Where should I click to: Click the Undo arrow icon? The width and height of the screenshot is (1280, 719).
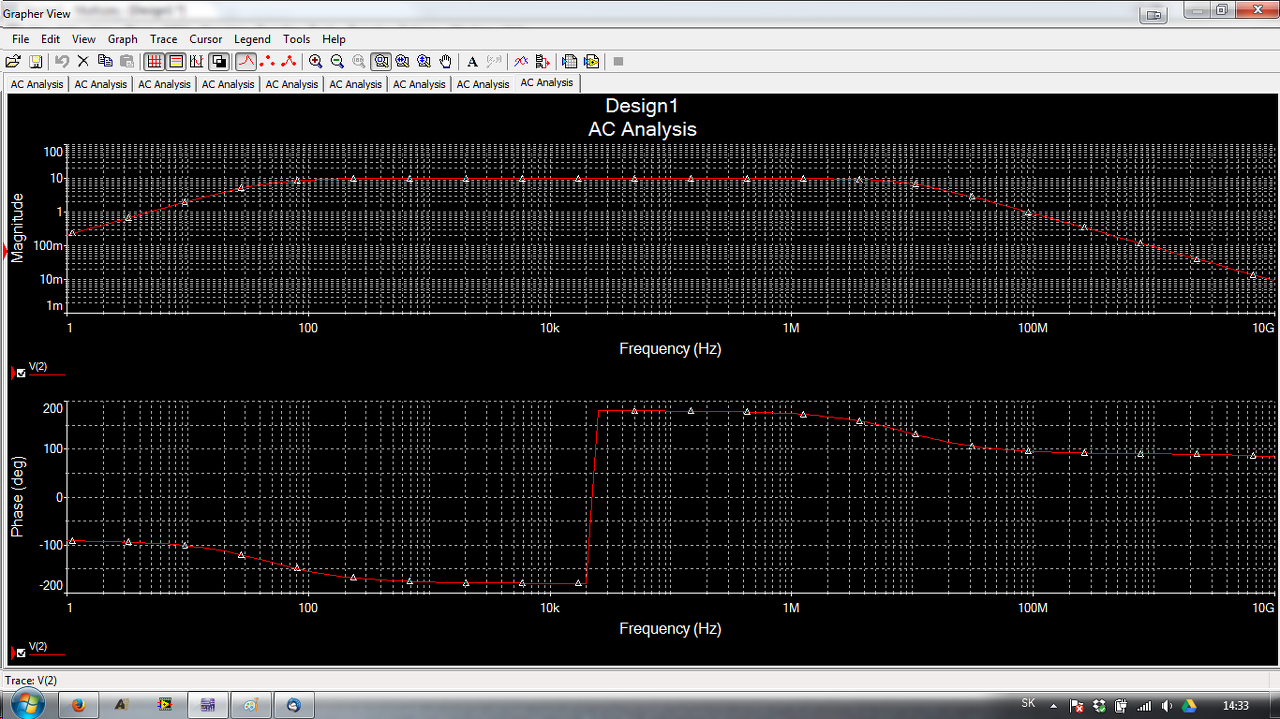pos(62,61)
